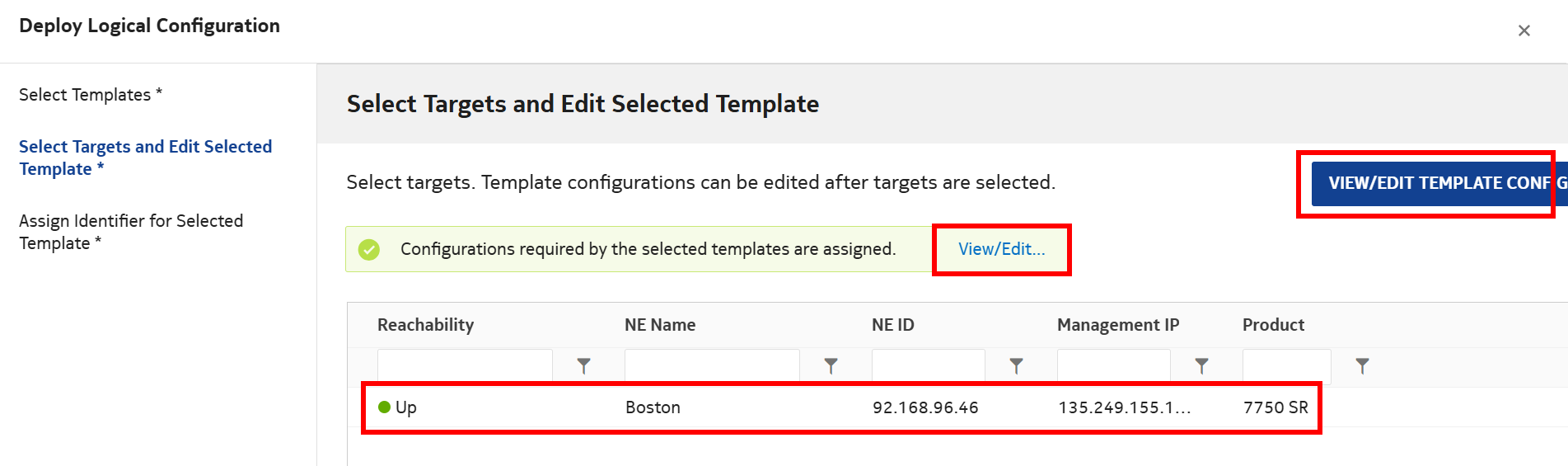Click the NE Name filter text field
Viewport: 1568px width, 466px height.
pos(712,365)
